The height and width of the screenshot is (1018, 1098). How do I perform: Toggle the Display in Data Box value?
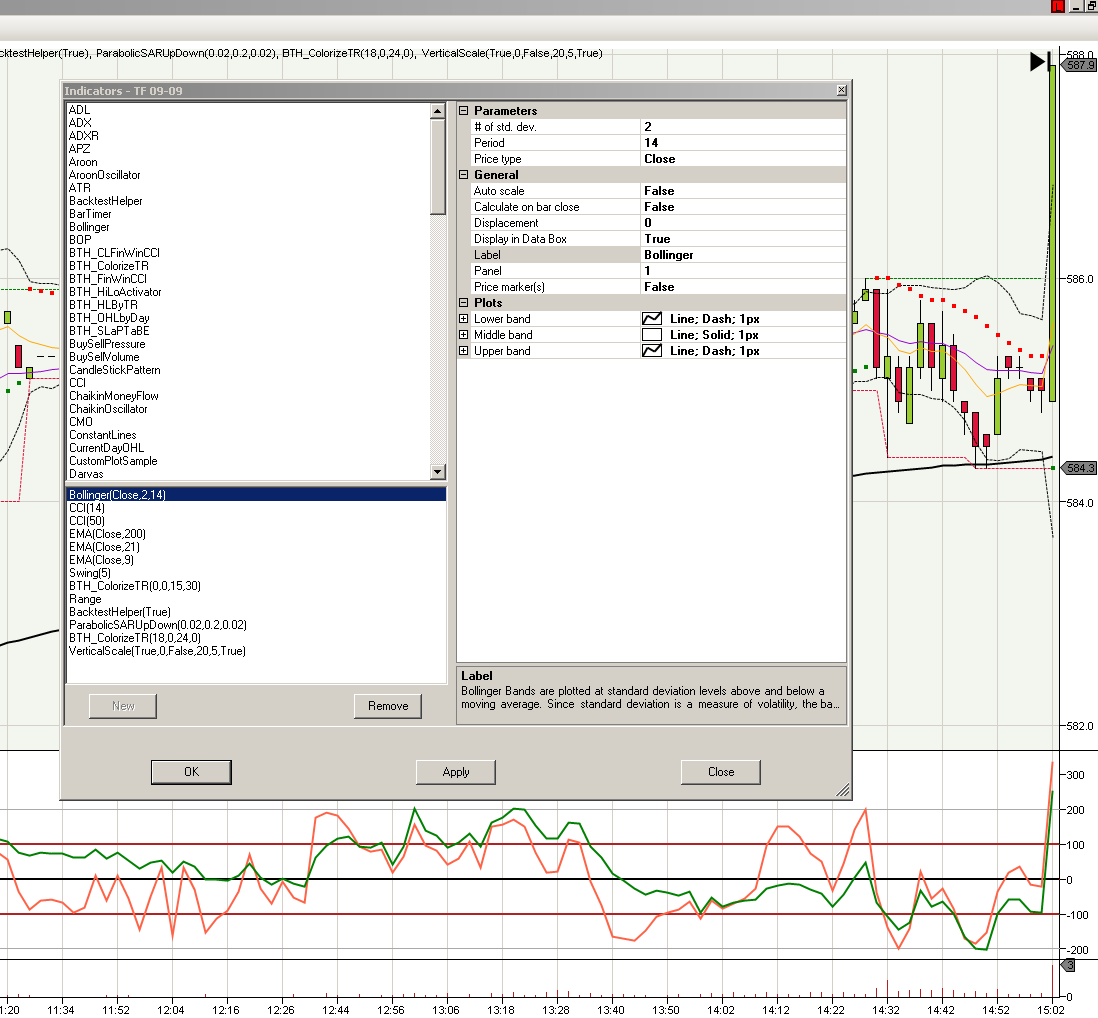point(742,239)
